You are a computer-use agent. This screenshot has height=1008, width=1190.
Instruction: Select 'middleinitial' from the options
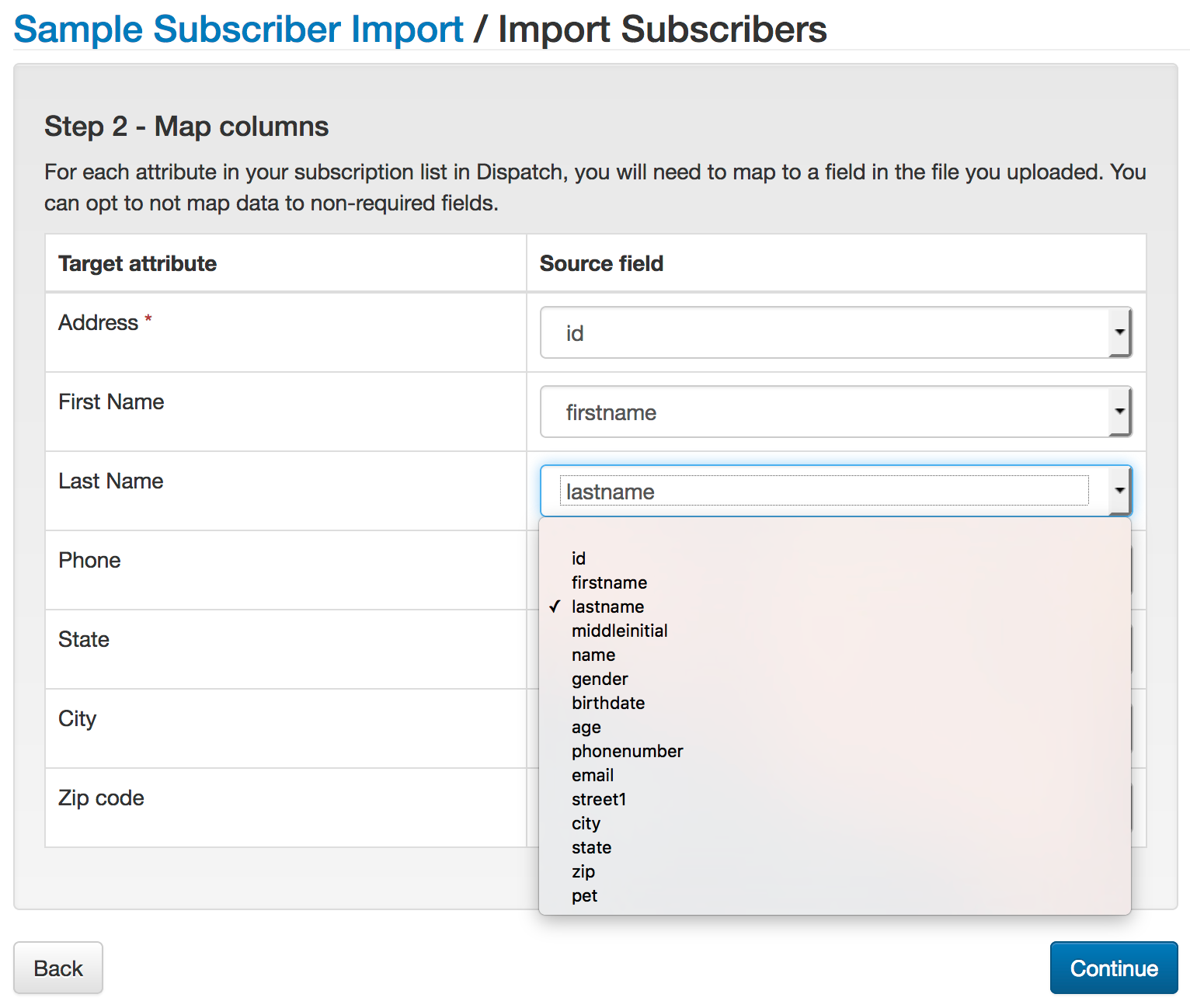pos(619,631)
